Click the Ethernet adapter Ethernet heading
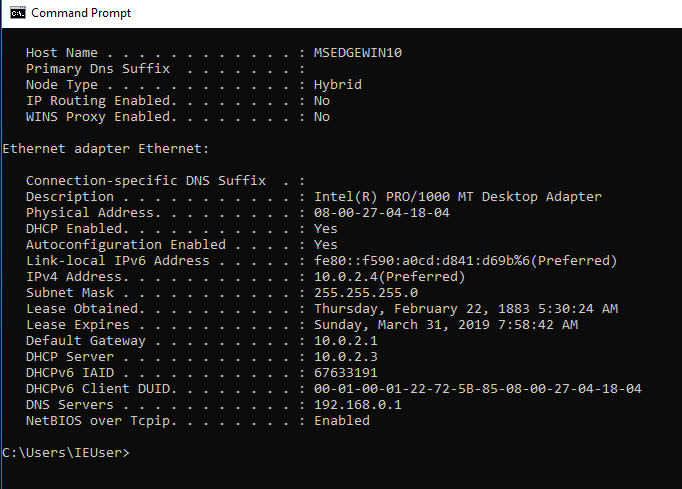Screen dimensions: 682x489 click(x=106, y=149)
